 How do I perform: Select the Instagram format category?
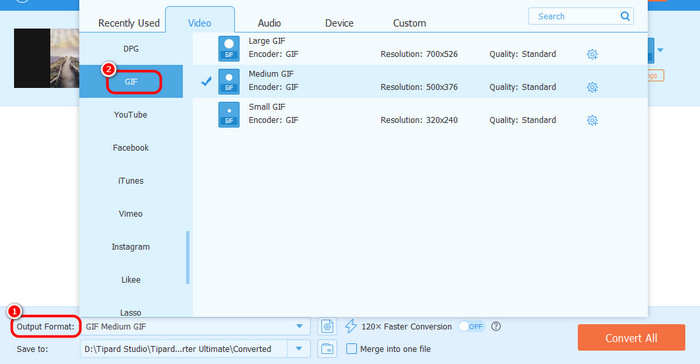coord(131,247)
